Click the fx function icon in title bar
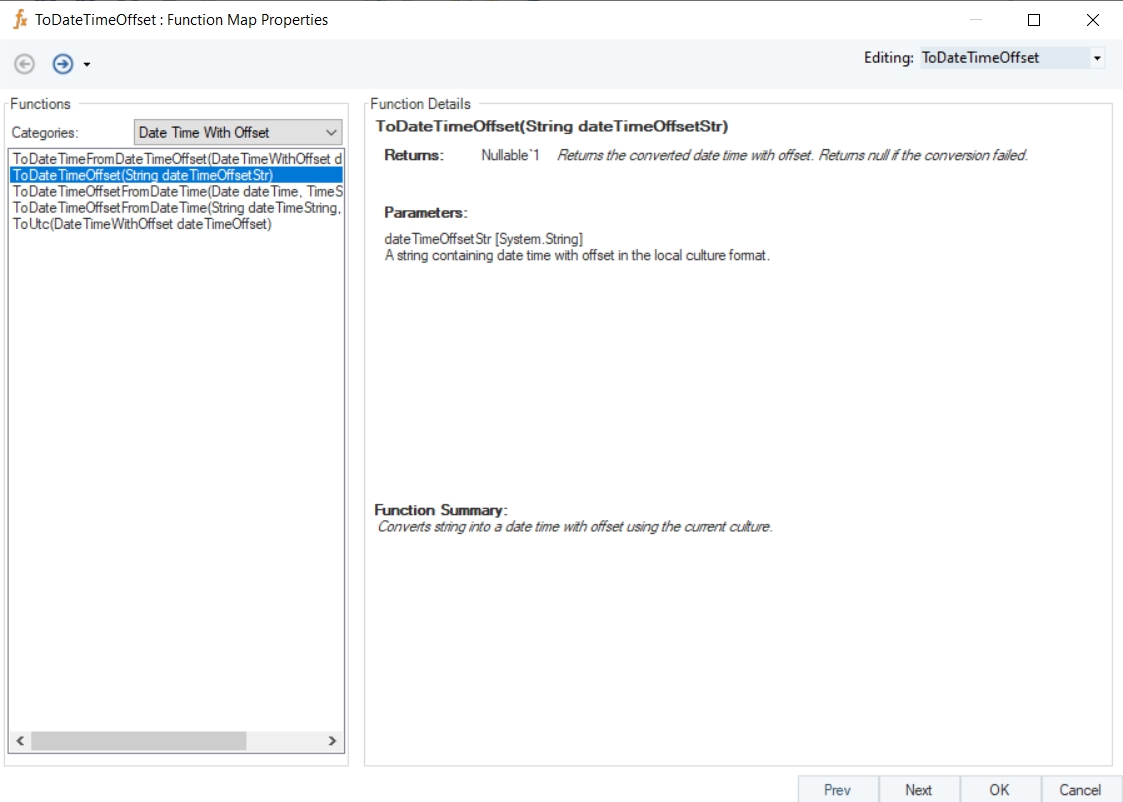This screenshot has height=802, width=1123. point(21,19)
